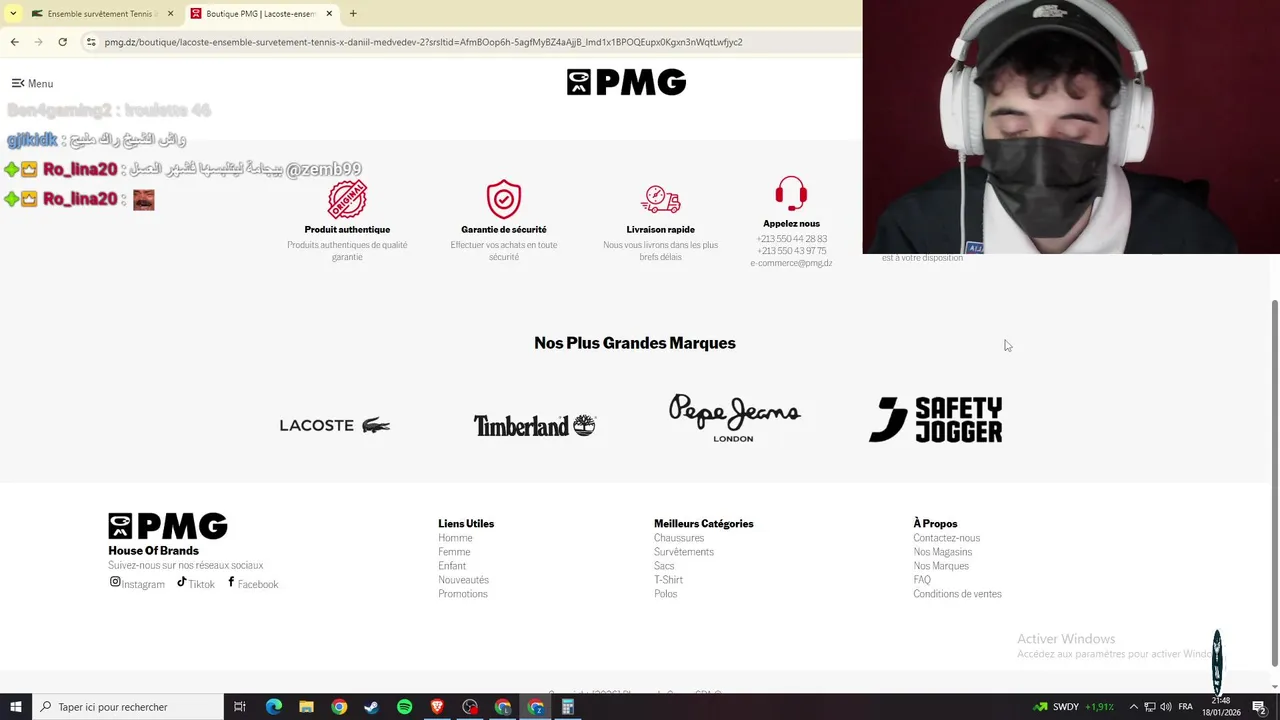Click the Livraison rapide scooter icon
1280x720 pixels.
(x=660, y=199)
